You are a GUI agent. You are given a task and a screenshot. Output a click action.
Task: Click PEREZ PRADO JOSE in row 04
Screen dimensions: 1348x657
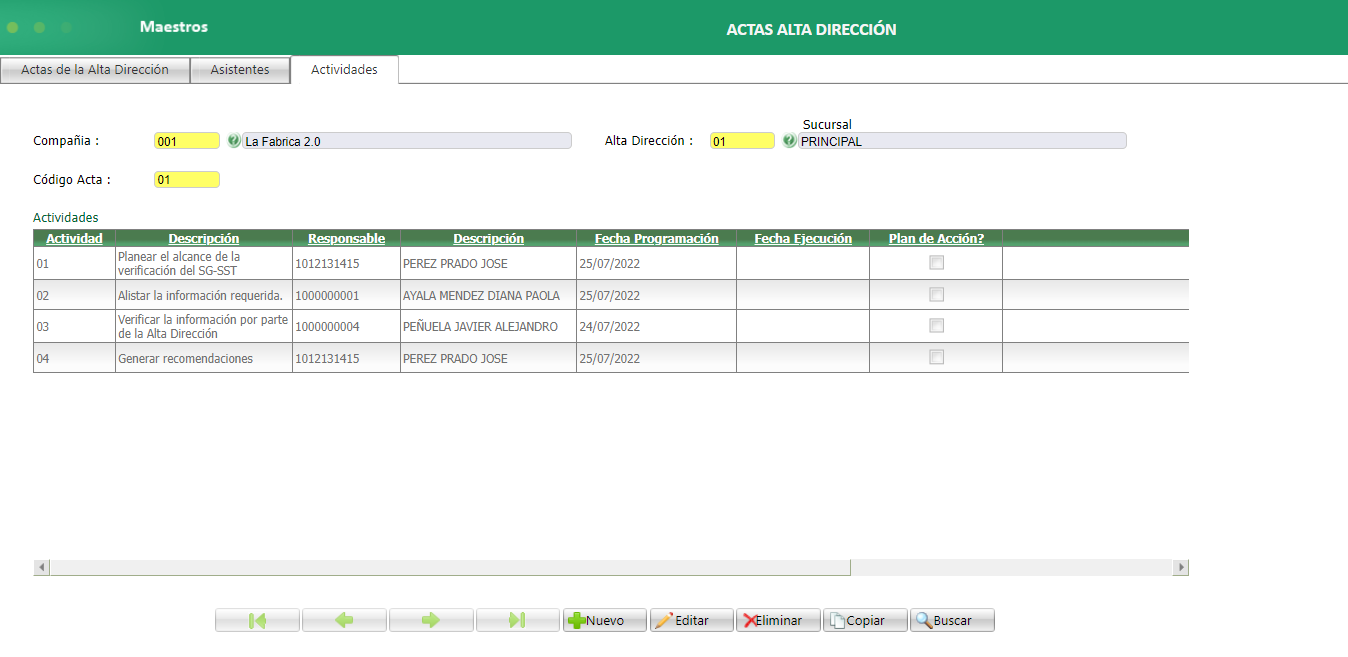tap(488, 358)
